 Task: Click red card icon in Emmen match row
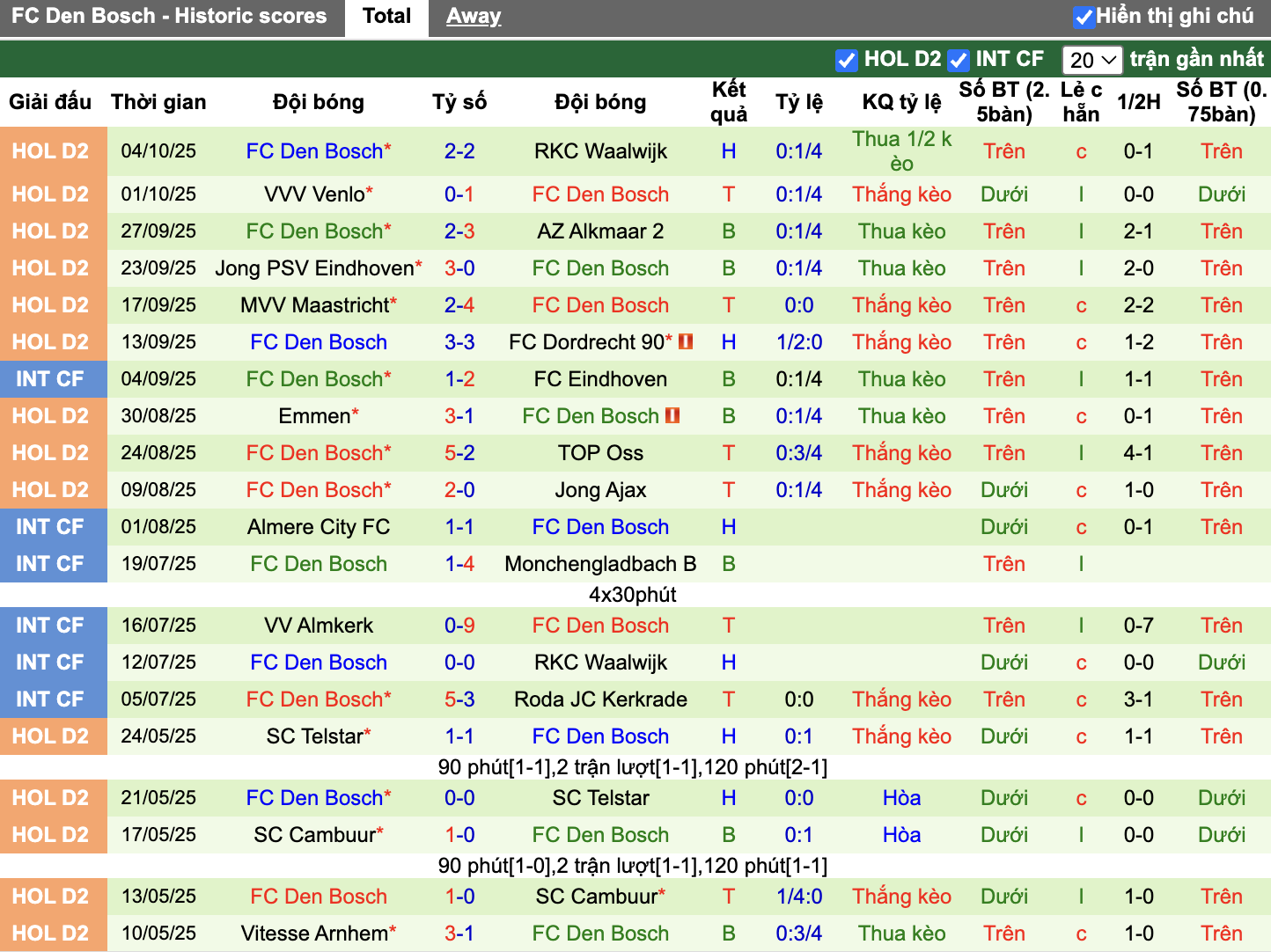[x=672, y=415]
